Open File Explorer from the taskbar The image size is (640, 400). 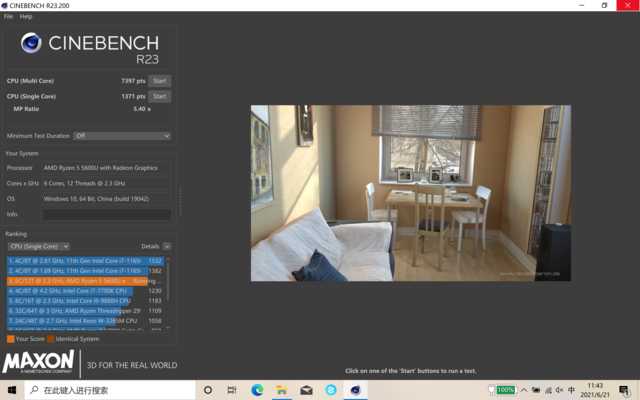click(x=282, y=390)
